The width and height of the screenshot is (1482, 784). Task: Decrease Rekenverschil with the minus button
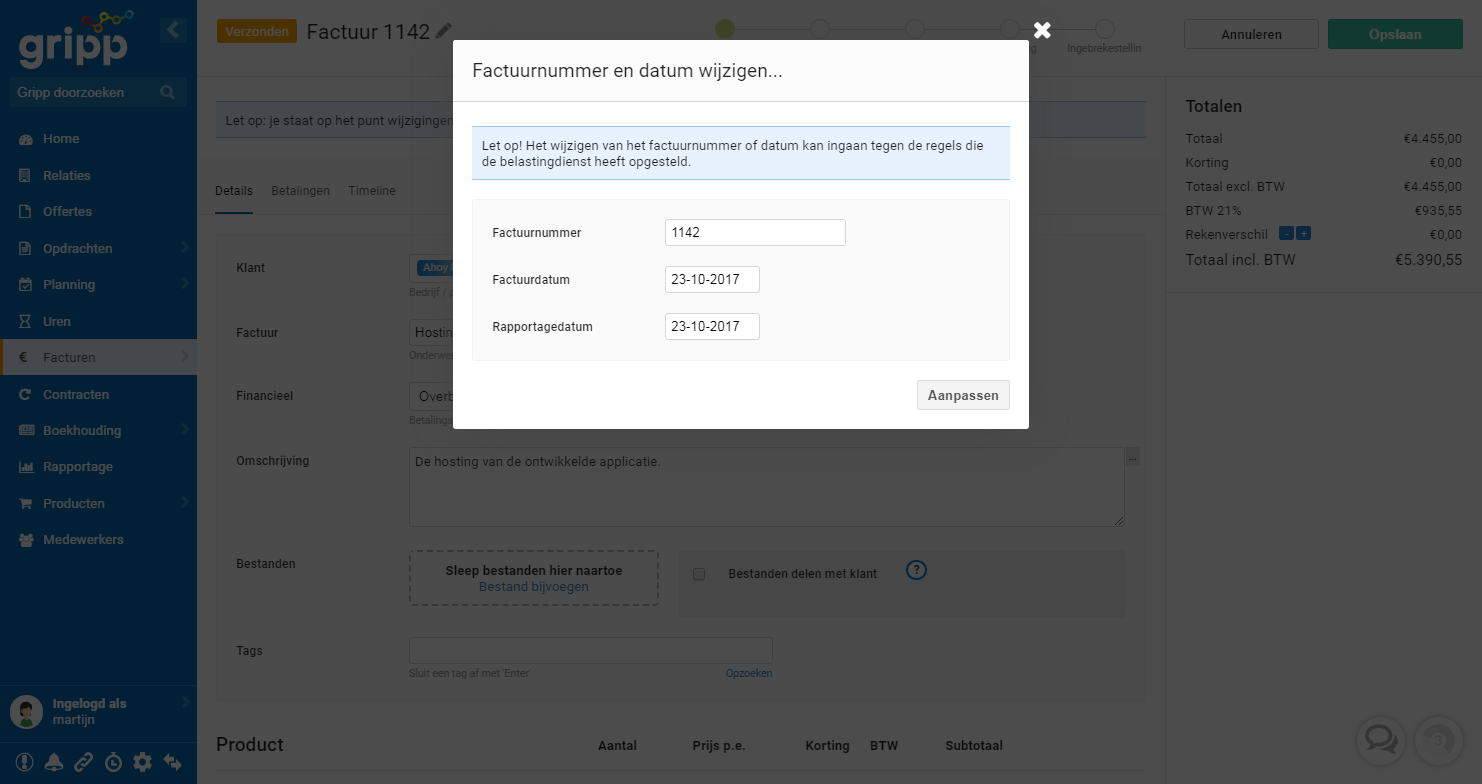click(x=1286, y=234)
